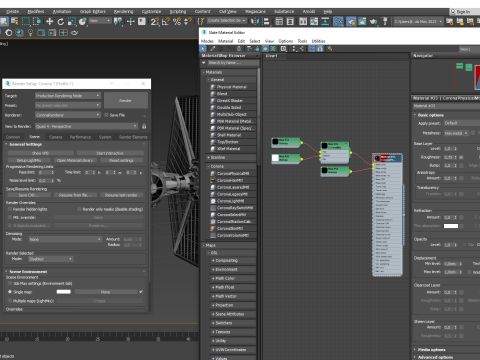Enable Render hidden lights checkbox

point(10,209)
